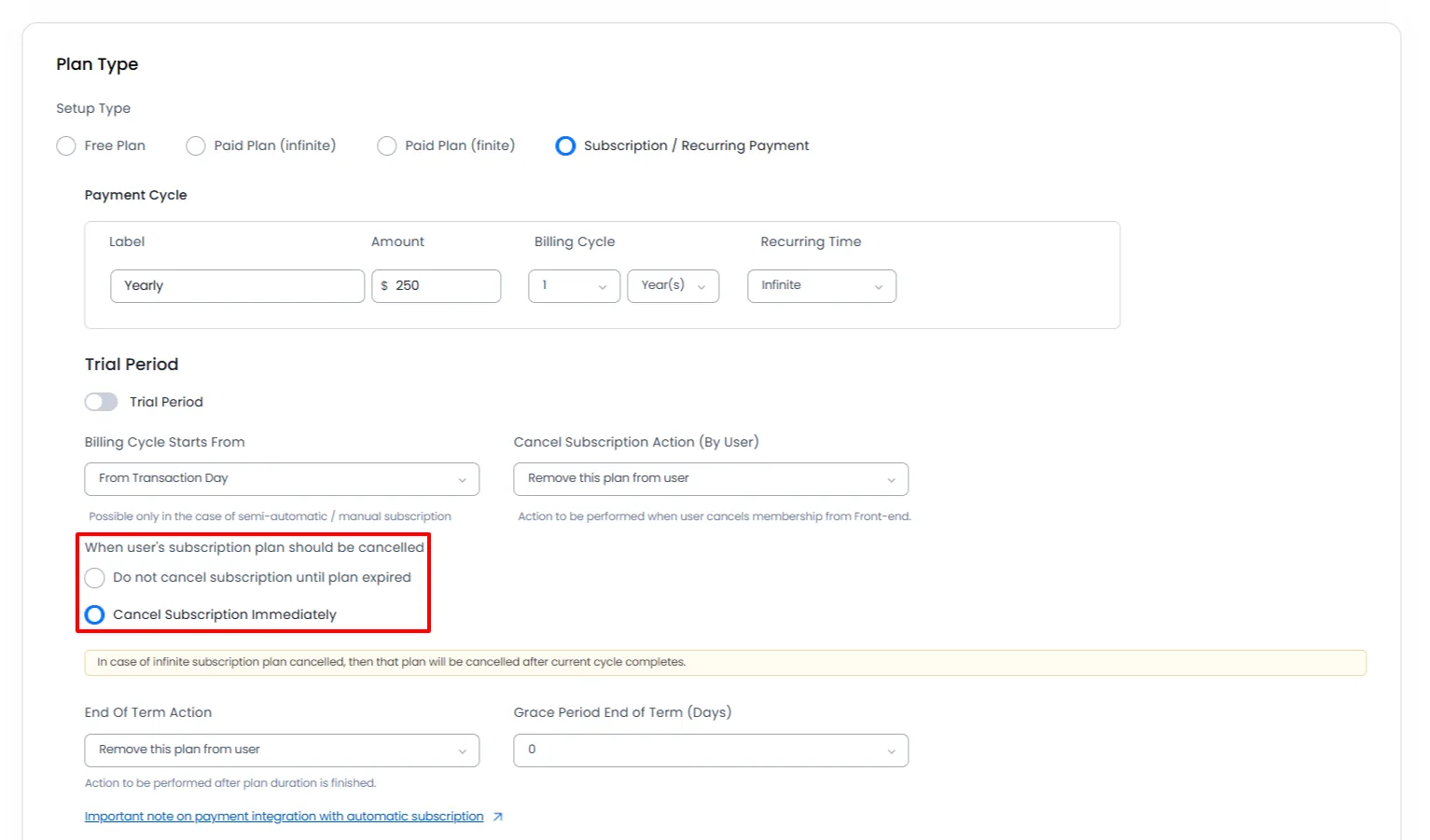
Task: Select Subscription / Recurring Payment option
Action: click(x=565, y=146)
